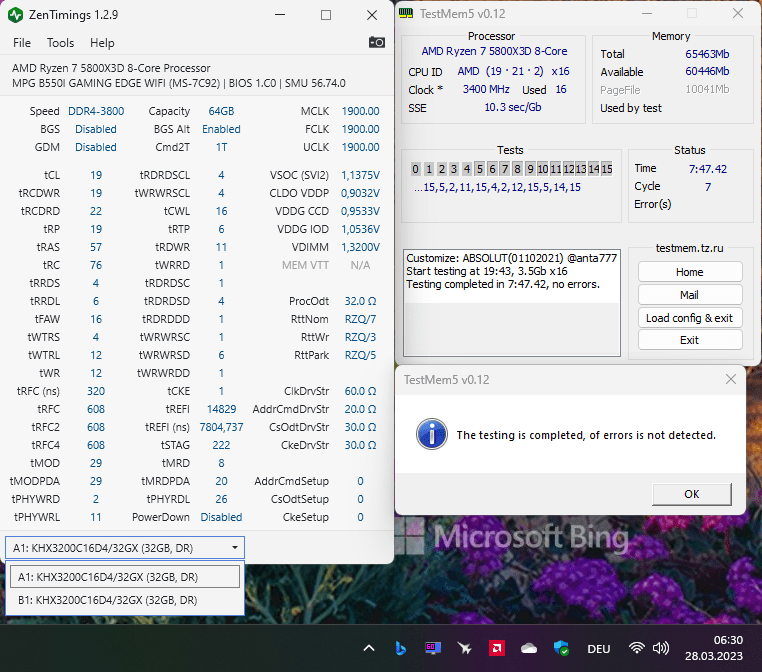The image size is (762, 672).
Task: Click the airplane-shaped tray icon
Action: pyautogui.click(x=465, y=648)
